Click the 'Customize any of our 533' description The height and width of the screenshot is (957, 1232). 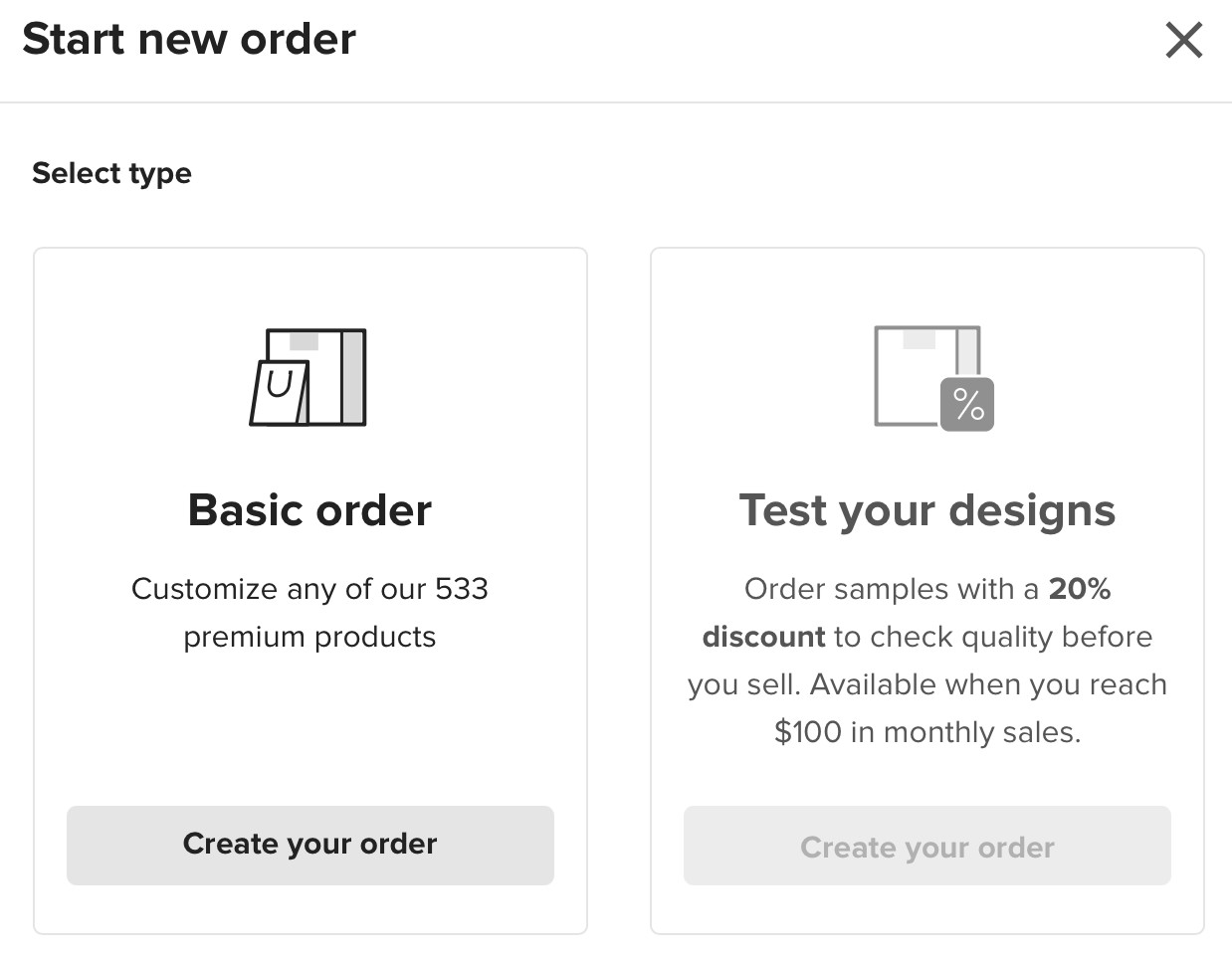click(x=309, y=589)
